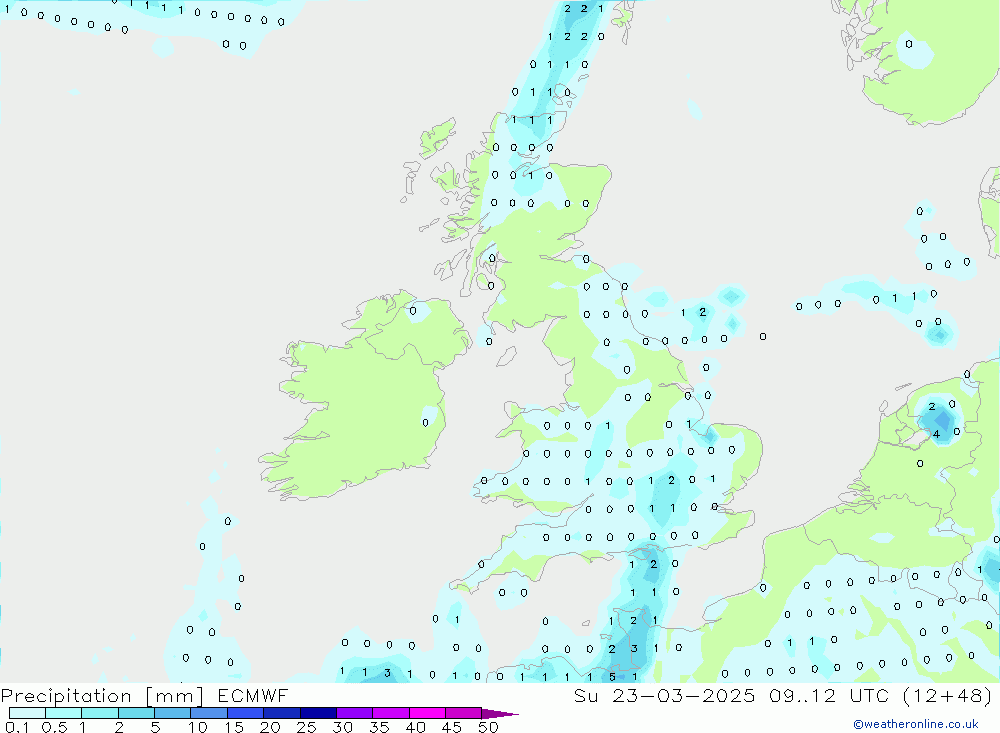Click the ECMWF model label

253,695
